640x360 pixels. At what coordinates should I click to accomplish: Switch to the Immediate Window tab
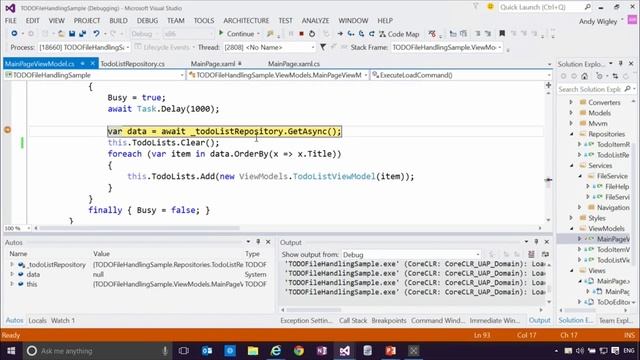[x=495, y=320]
